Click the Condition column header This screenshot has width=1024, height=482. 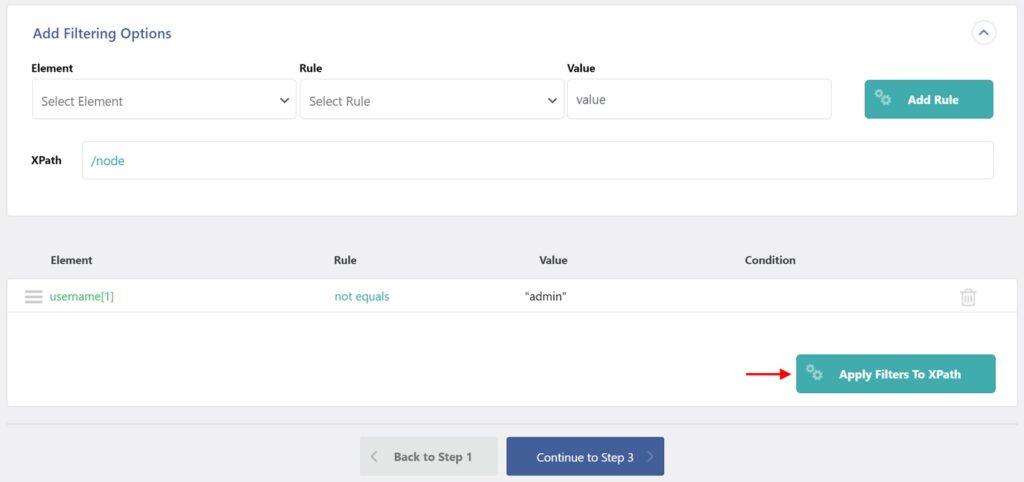[x=770, y=260]
